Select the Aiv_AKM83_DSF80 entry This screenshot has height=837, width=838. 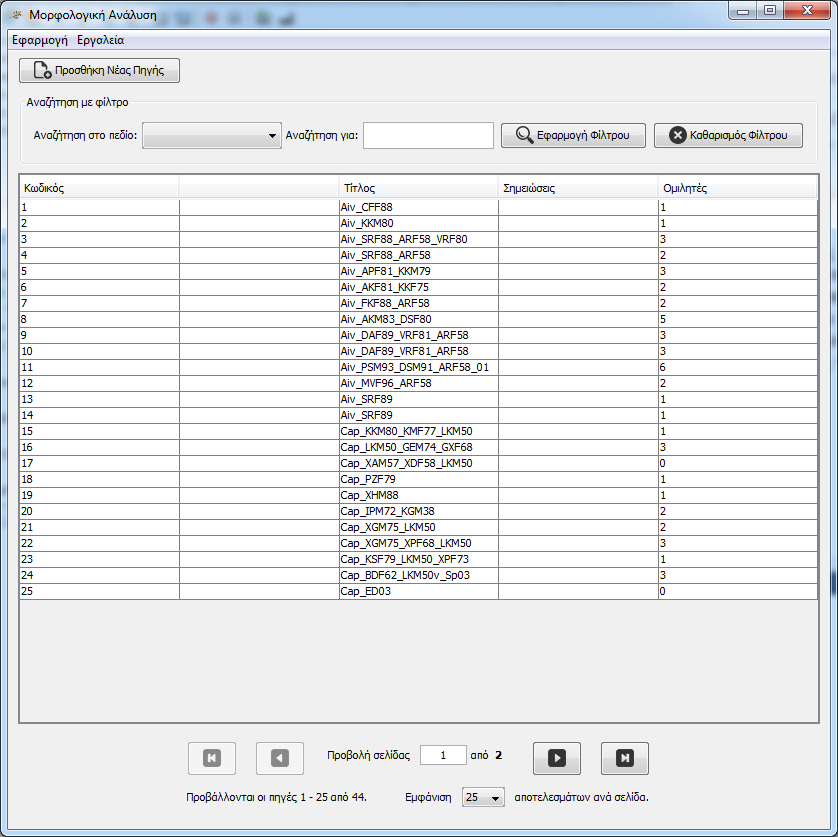[x=418, y=320]
